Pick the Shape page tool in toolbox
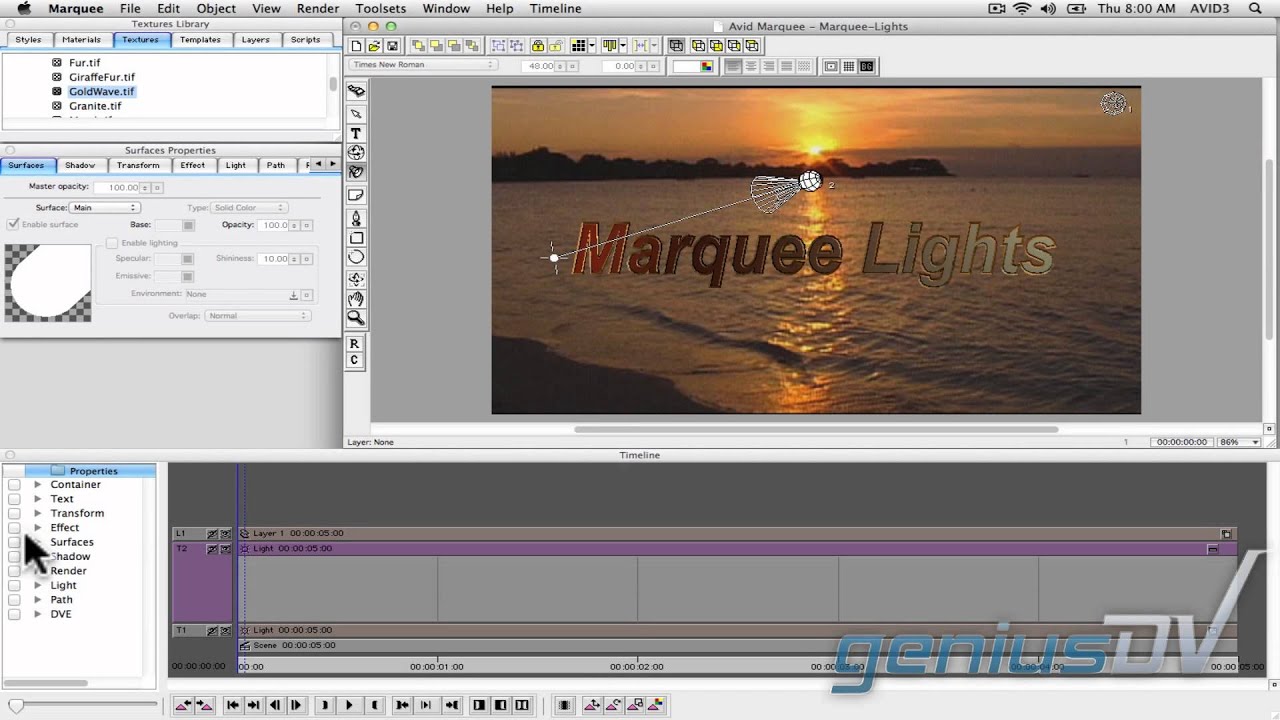 pyautogui.click(x=355, y=195)
